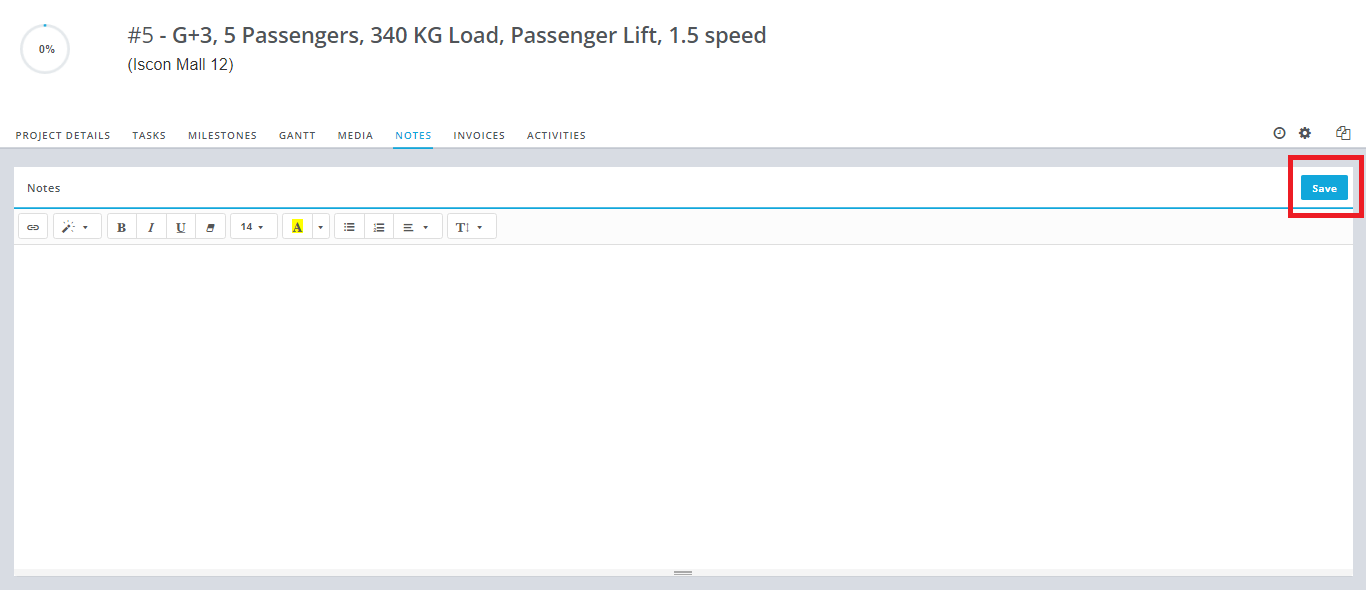Open the line height dropdown
Screen dimensions: 1366x590
click(472, 227)
